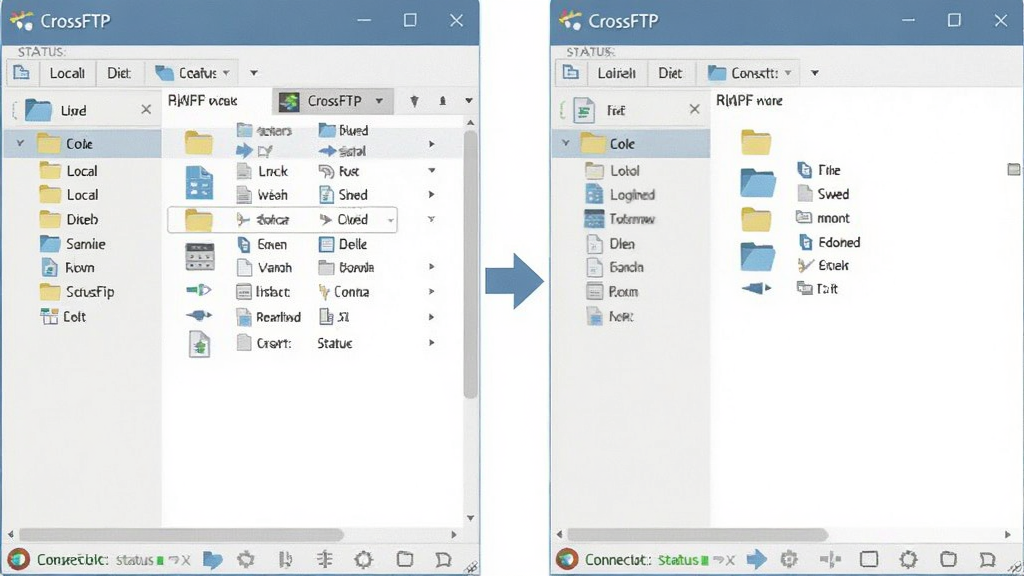Click the Delle list icon in left window
Screen dimensions: 1024x576
[326, 244]
